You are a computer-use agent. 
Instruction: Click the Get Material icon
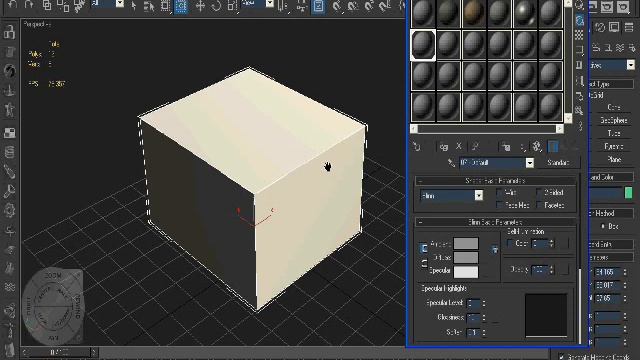point(416,147)
